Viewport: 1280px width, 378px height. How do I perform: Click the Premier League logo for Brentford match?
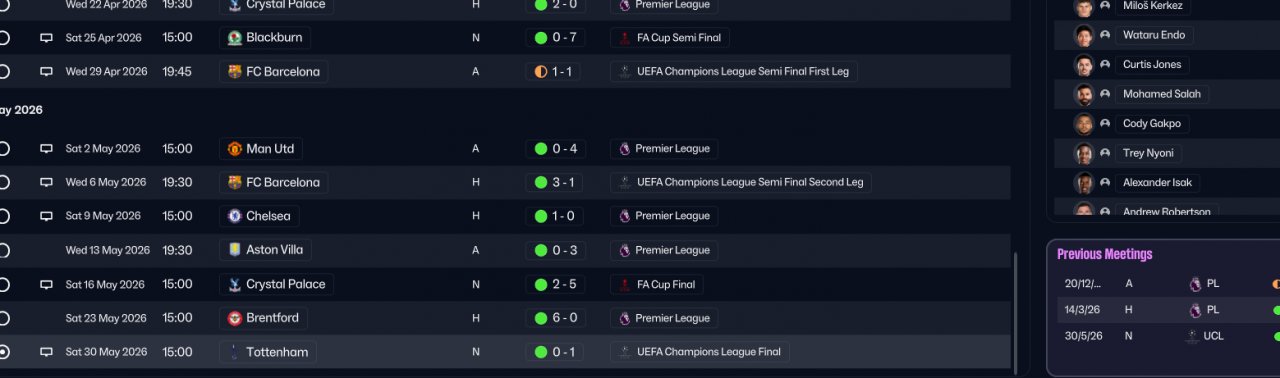click(x=625, y=318)
